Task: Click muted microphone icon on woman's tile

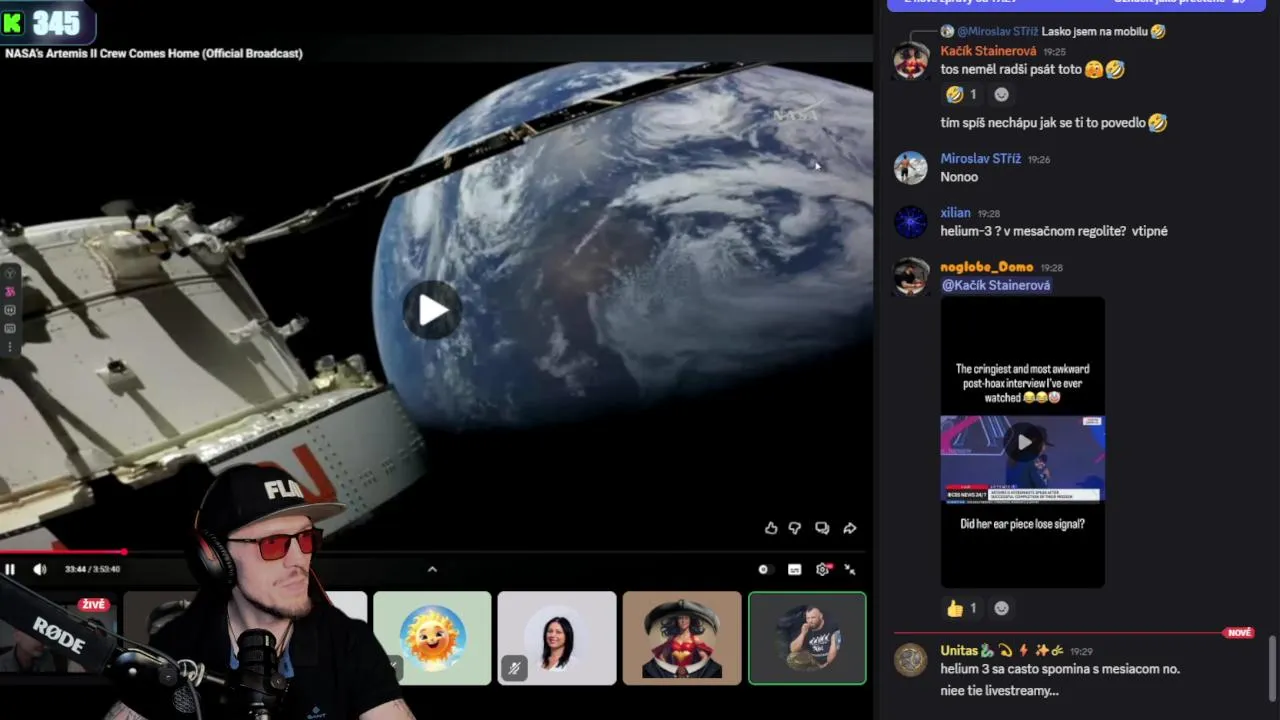Action: click(514, 668)
